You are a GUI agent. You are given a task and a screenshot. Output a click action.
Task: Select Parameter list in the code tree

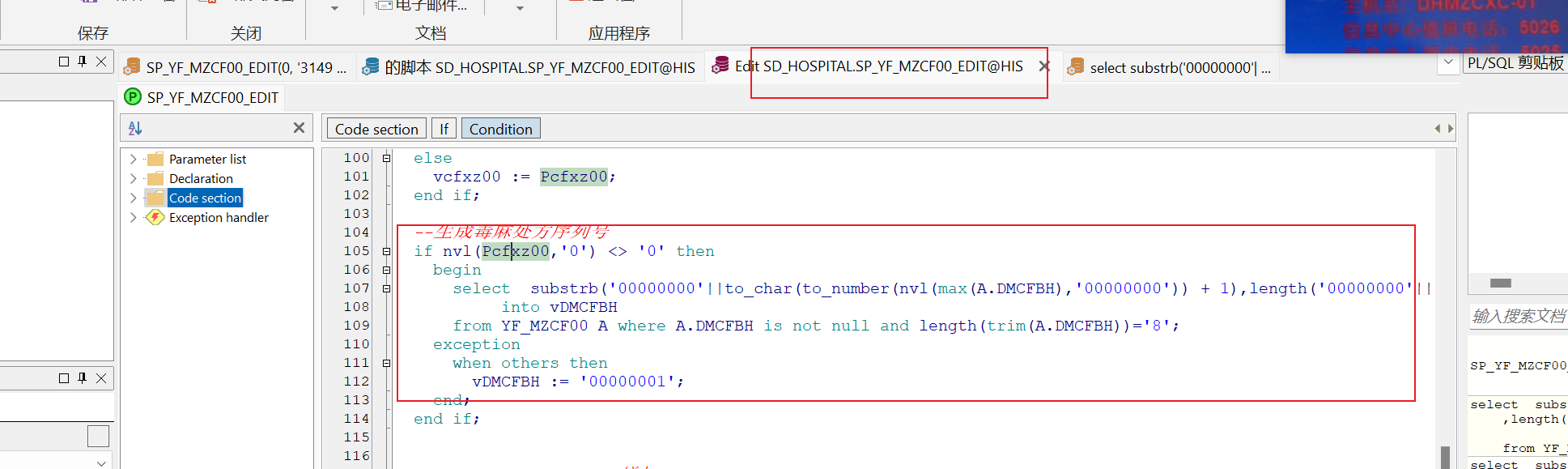click(x=207, y=159)
